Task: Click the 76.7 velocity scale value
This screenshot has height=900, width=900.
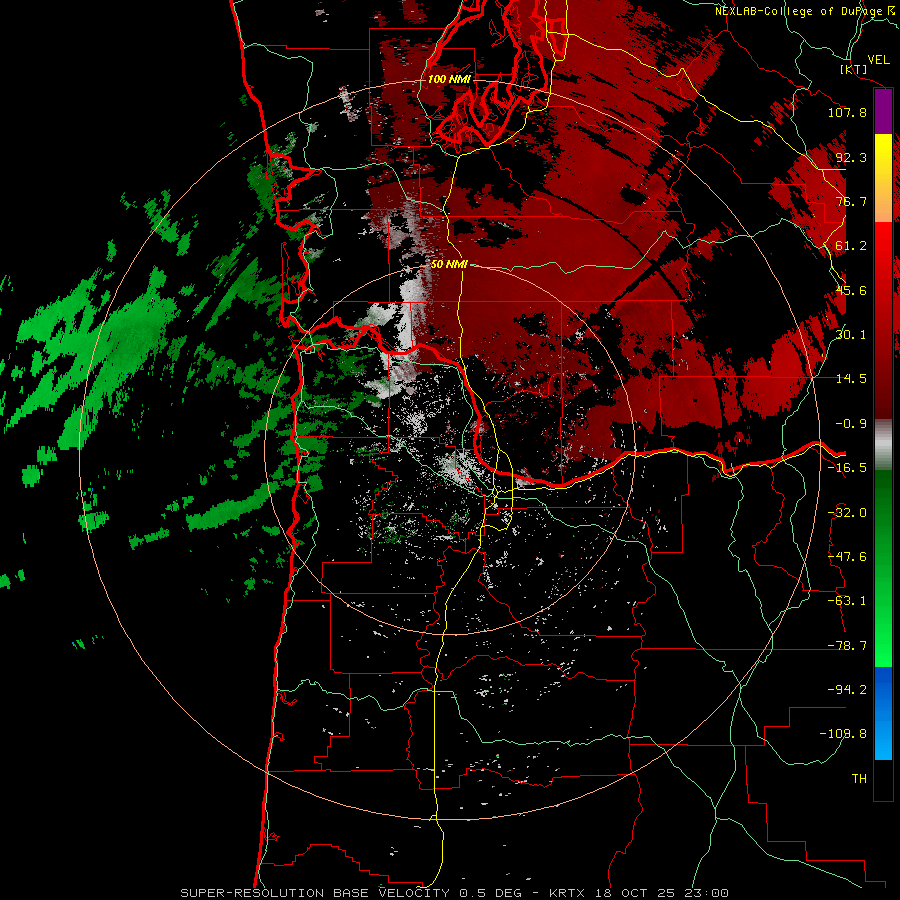Action: (x=851, y=201)
